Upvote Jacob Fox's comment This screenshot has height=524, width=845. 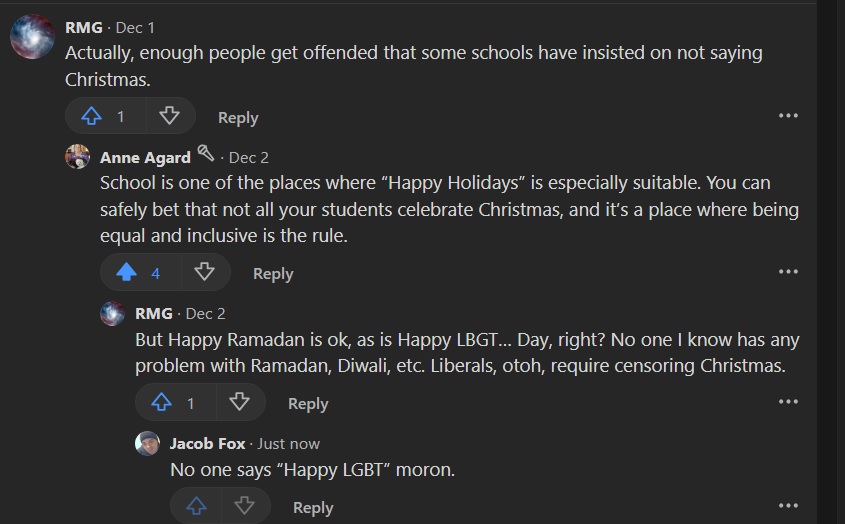pyautogui.click(x=197, y=507)
